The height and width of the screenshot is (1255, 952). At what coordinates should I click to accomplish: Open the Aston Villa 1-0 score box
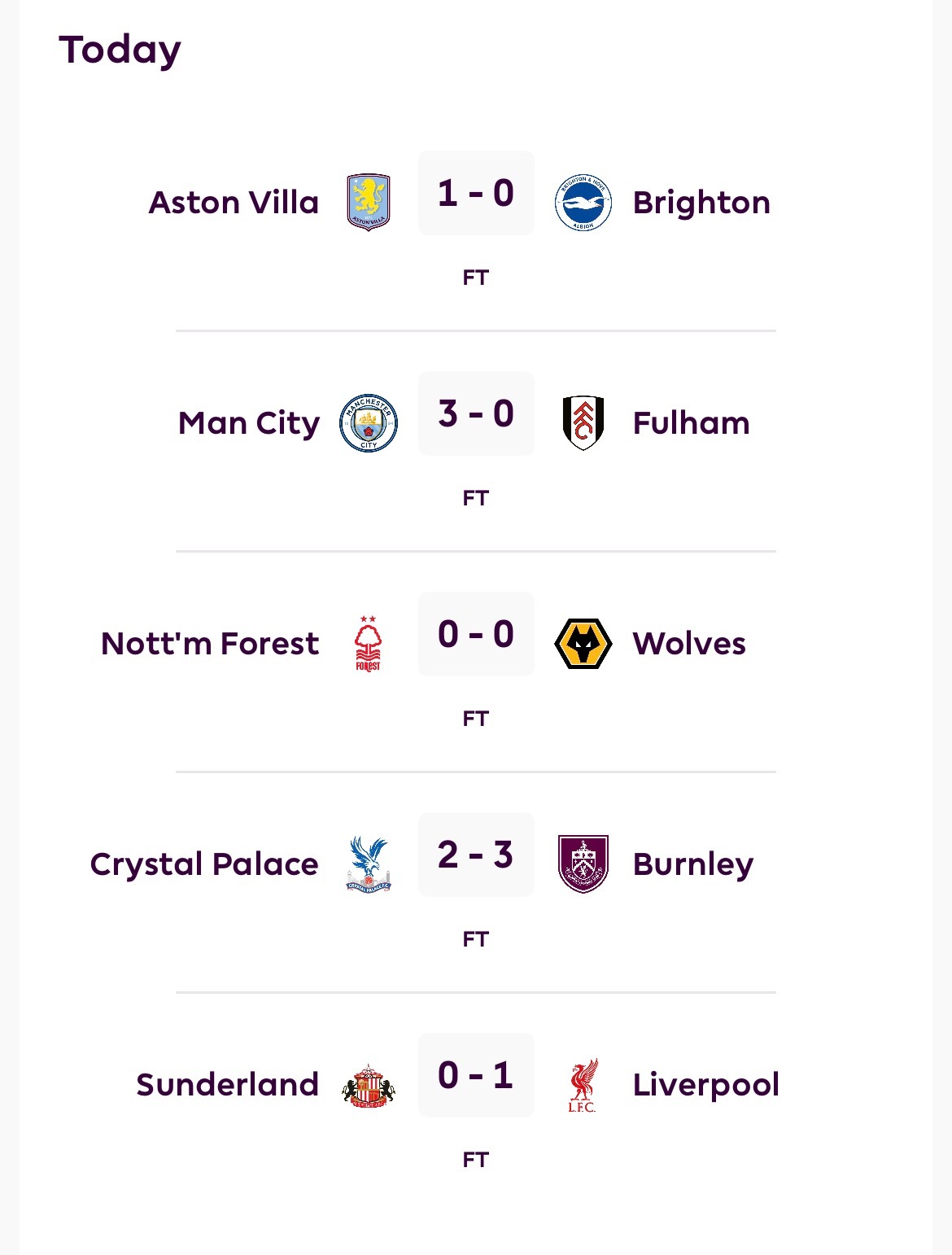click(476, 194)
